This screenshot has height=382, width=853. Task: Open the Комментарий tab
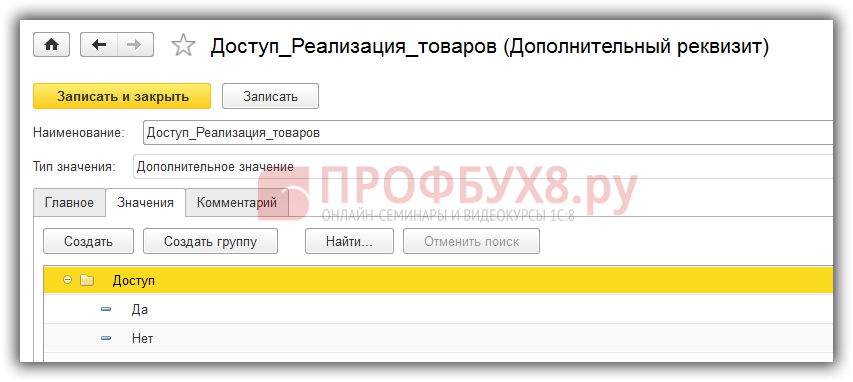point(237,202)
